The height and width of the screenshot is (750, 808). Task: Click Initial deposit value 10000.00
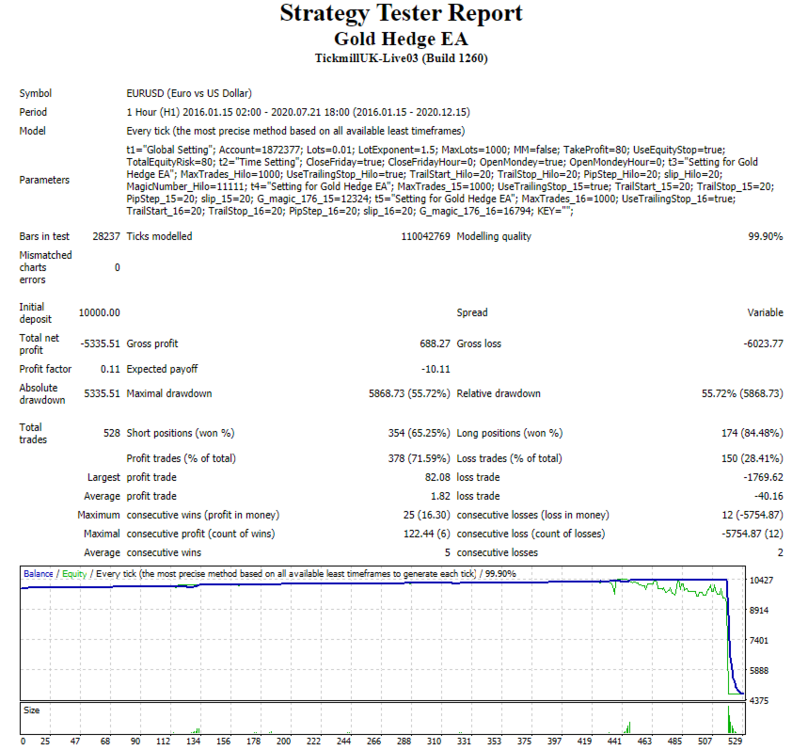[99, 312]
